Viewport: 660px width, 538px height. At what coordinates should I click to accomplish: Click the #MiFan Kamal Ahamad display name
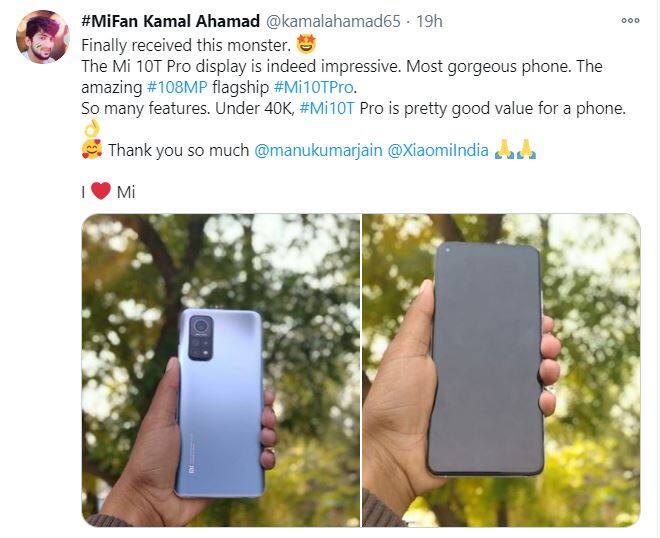[170, 21]
